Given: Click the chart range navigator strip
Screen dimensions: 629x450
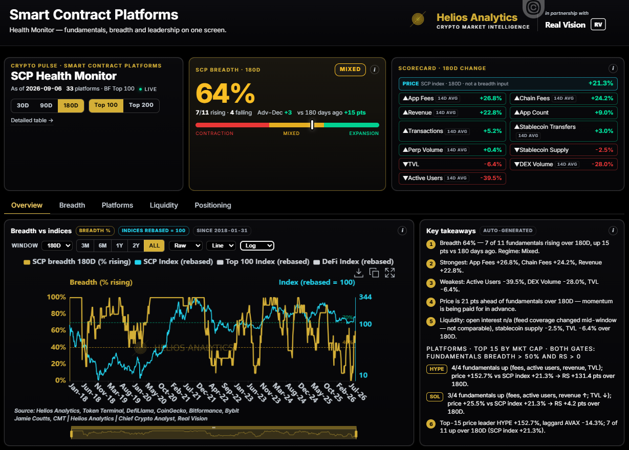Looking at the screenshot, I should pyautogui.click(x=214, y=433).
